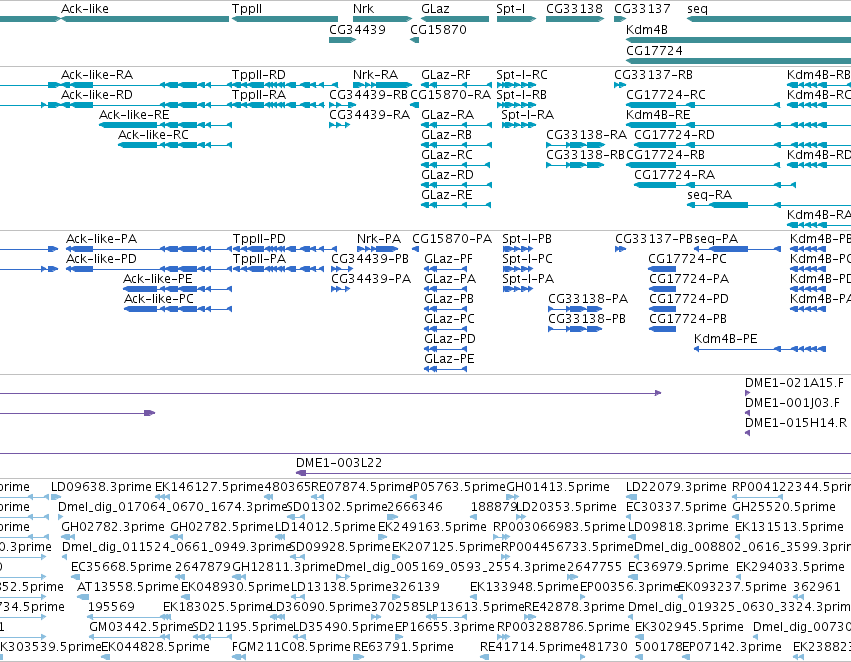This screenshot has width=851, height=662.
Task: Select EST FGM211C08.5prime
Action: point(291,647)
